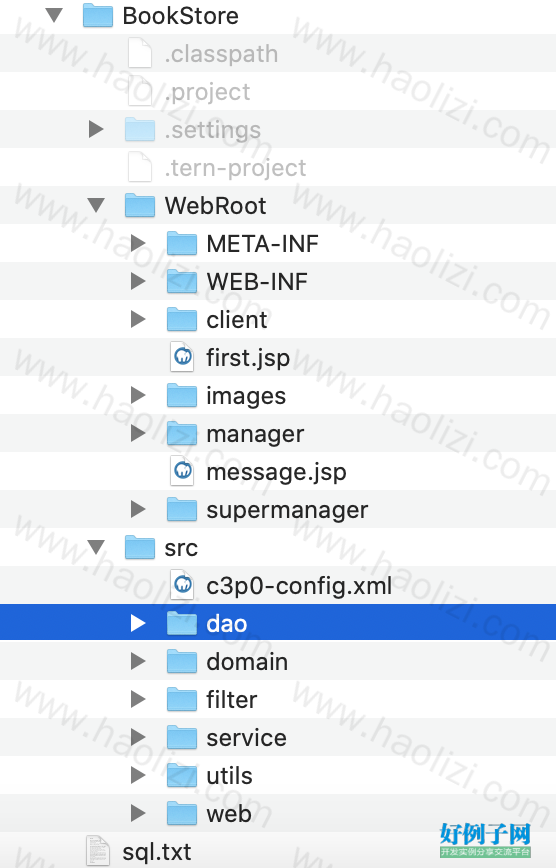Image resolution: width=556 pixels, height=868 pixels.
Task: Click the images folder icon
Action: point(182,395)
